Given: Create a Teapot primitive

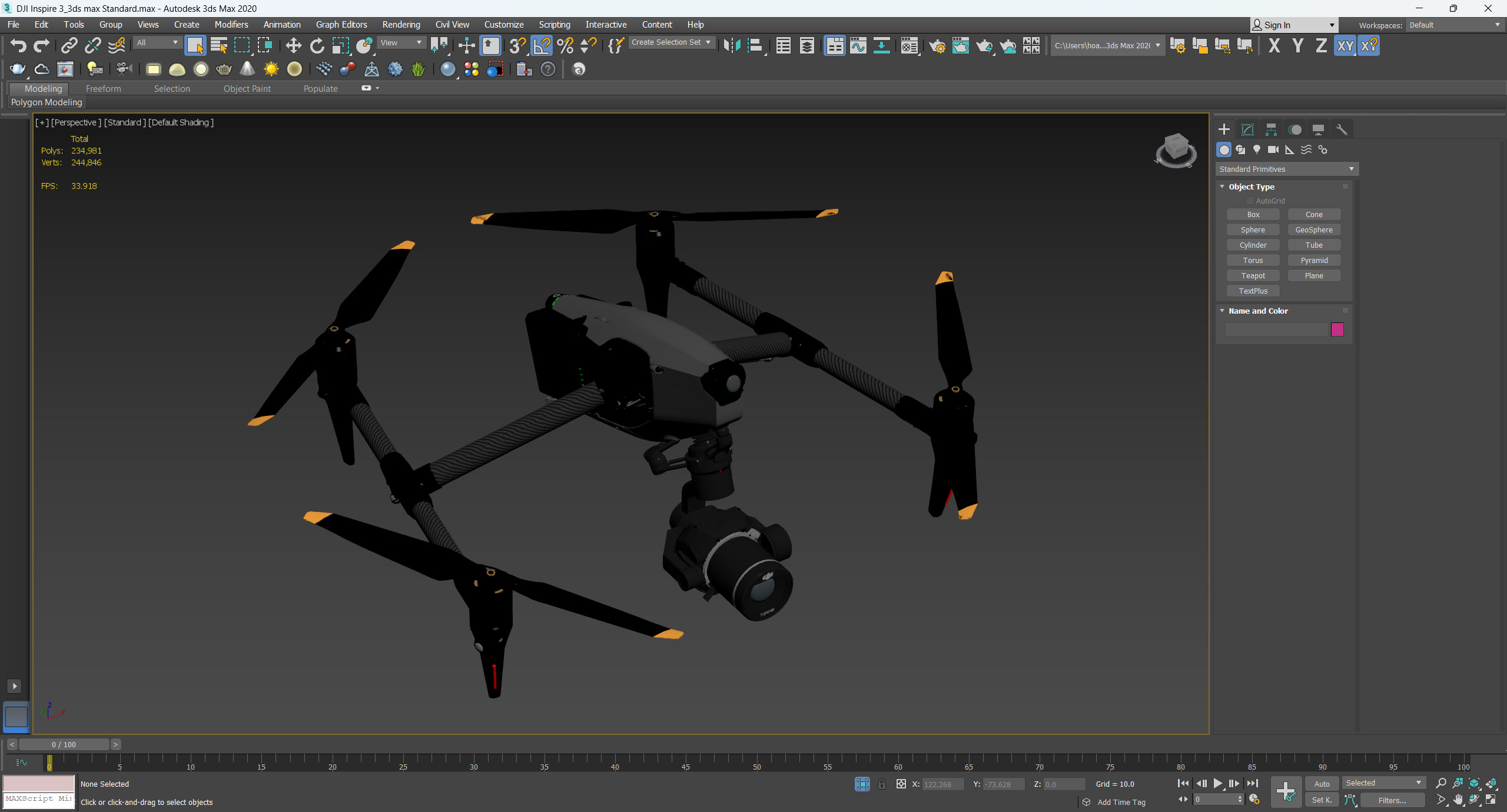Looking at the screenshot, I should click(1253, 275).
